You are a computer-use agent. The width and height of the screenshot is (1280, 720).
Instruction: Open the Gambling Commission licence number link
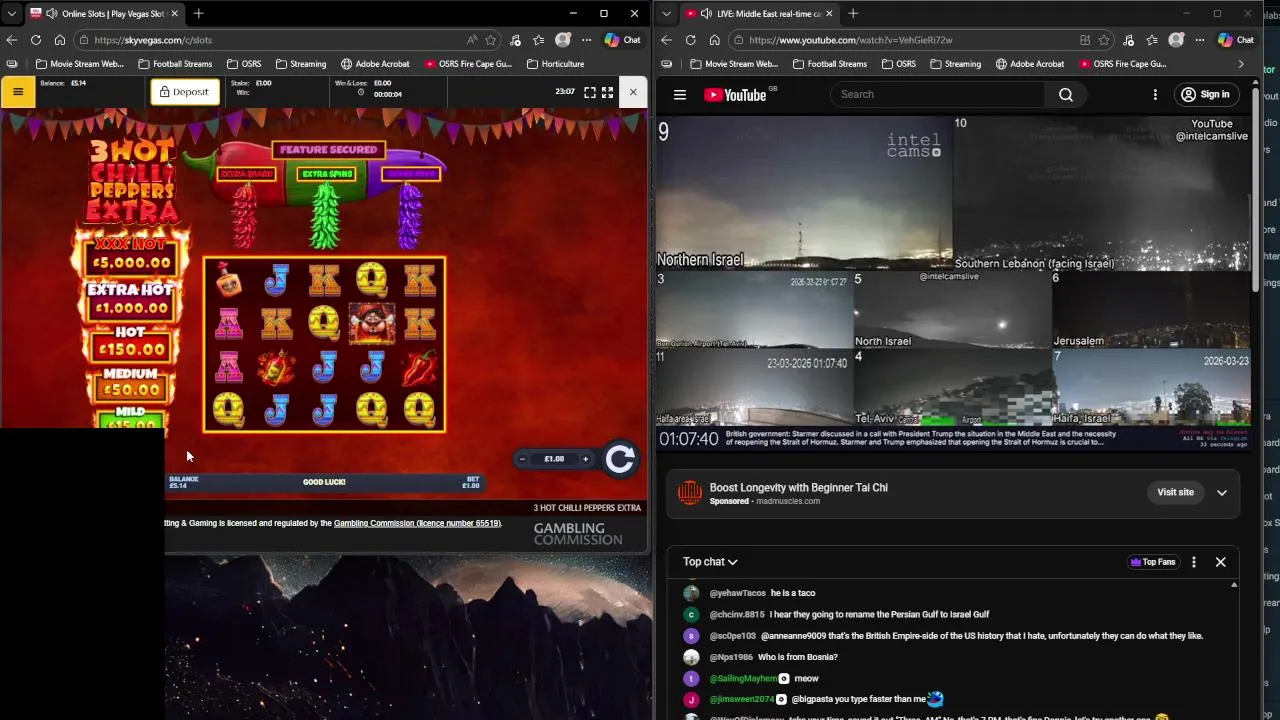pyautogui.click(x=417, y=523)
